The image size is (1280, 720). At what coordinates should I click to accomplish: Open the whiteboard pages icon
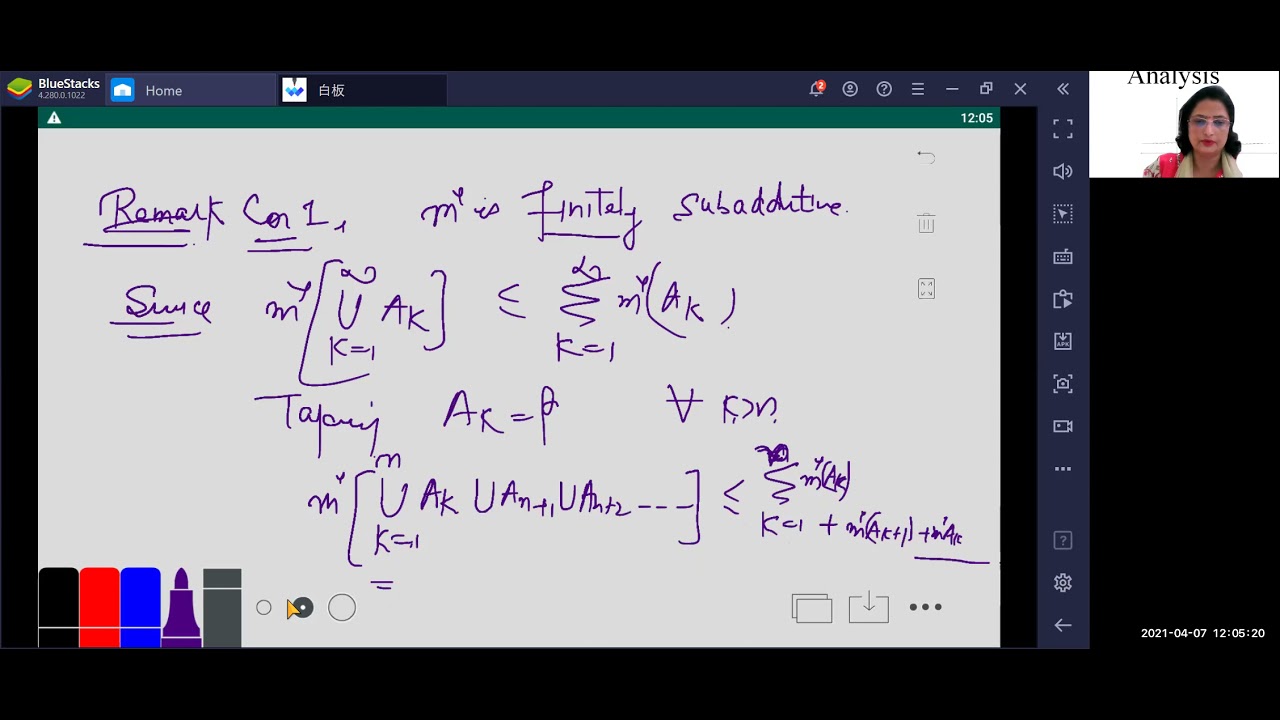click(812, 608)
